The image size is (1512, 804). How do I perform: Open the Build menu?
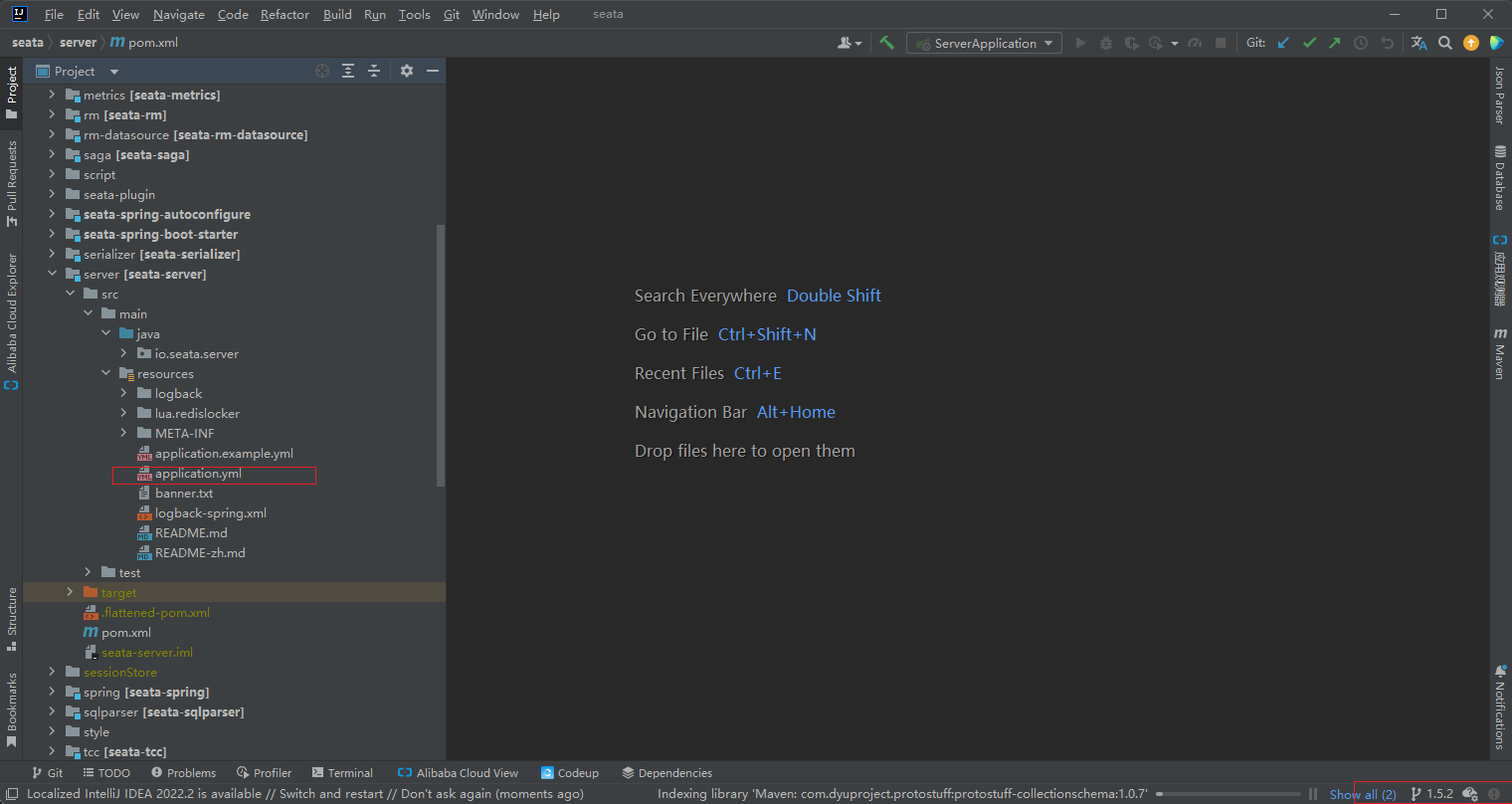(337, 14)
